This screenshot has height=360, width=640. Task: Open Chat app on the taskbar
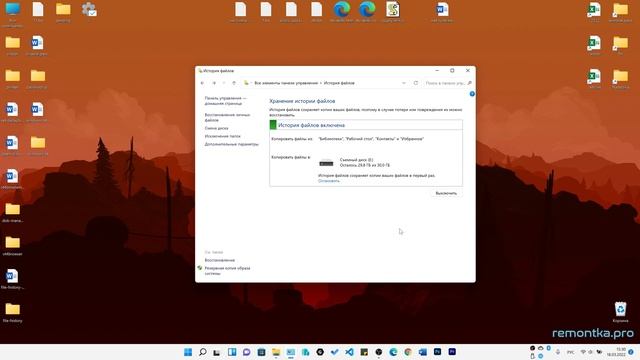(x=247, y=352)
